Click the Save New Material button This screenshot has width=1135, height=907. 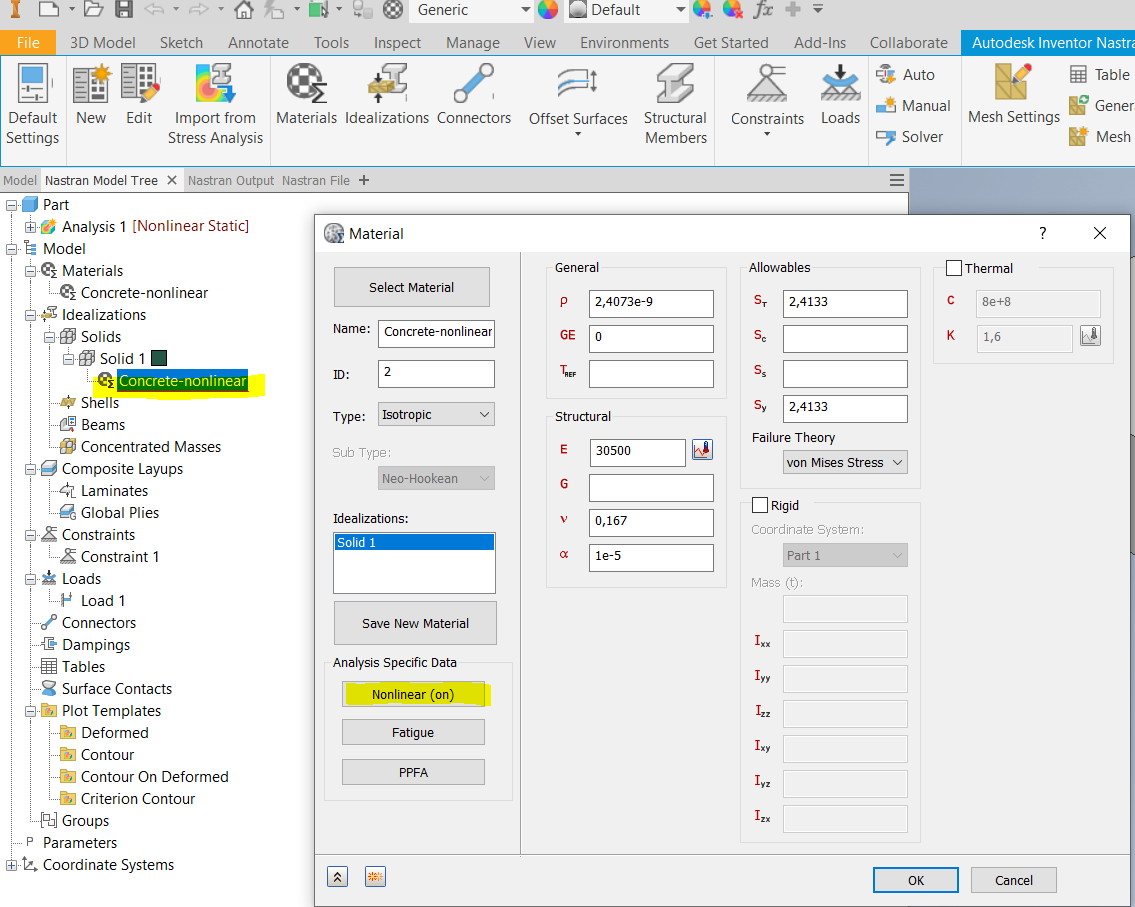point(414,623)
